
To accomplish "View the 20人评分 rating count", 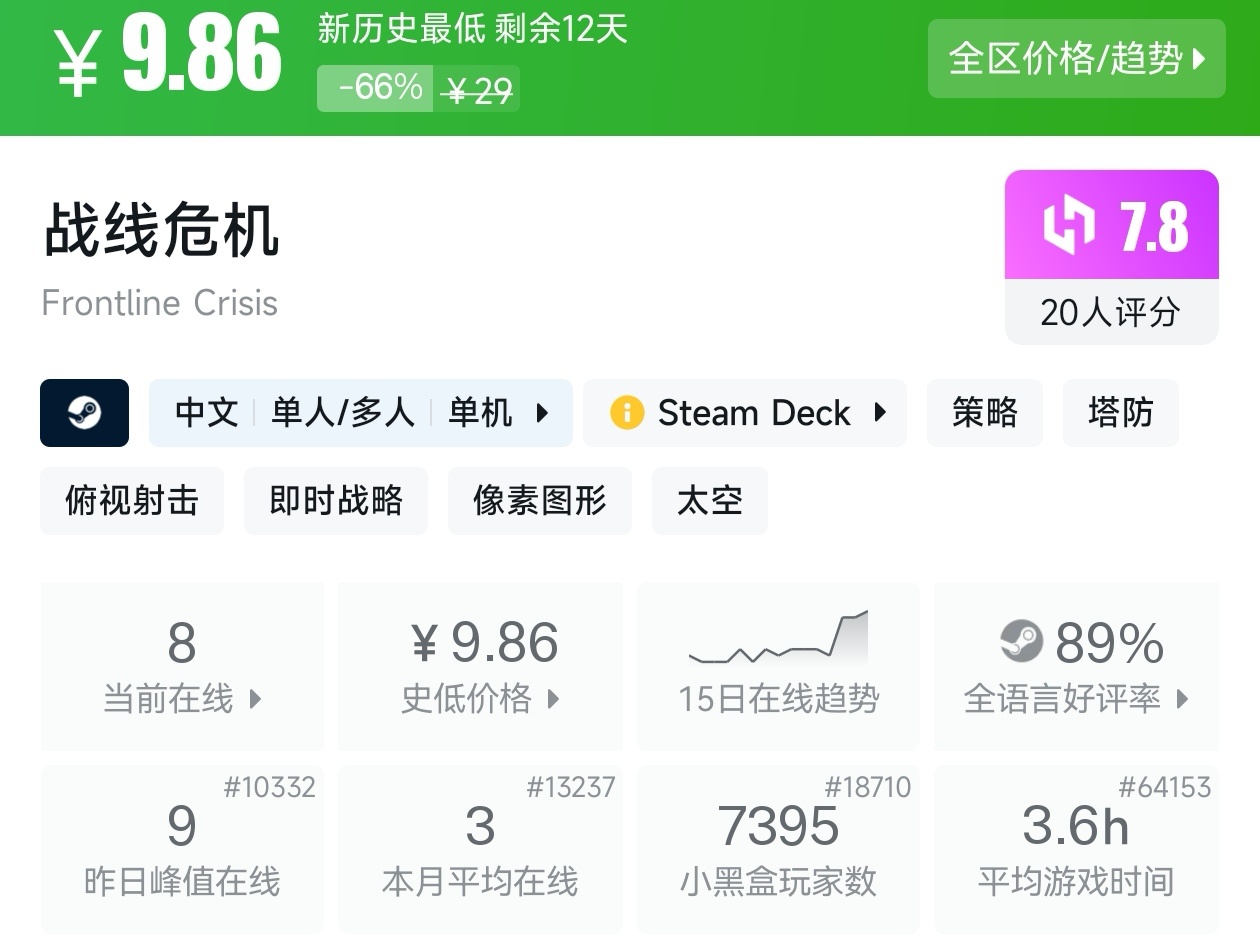I will click(x=1110, y=313).
